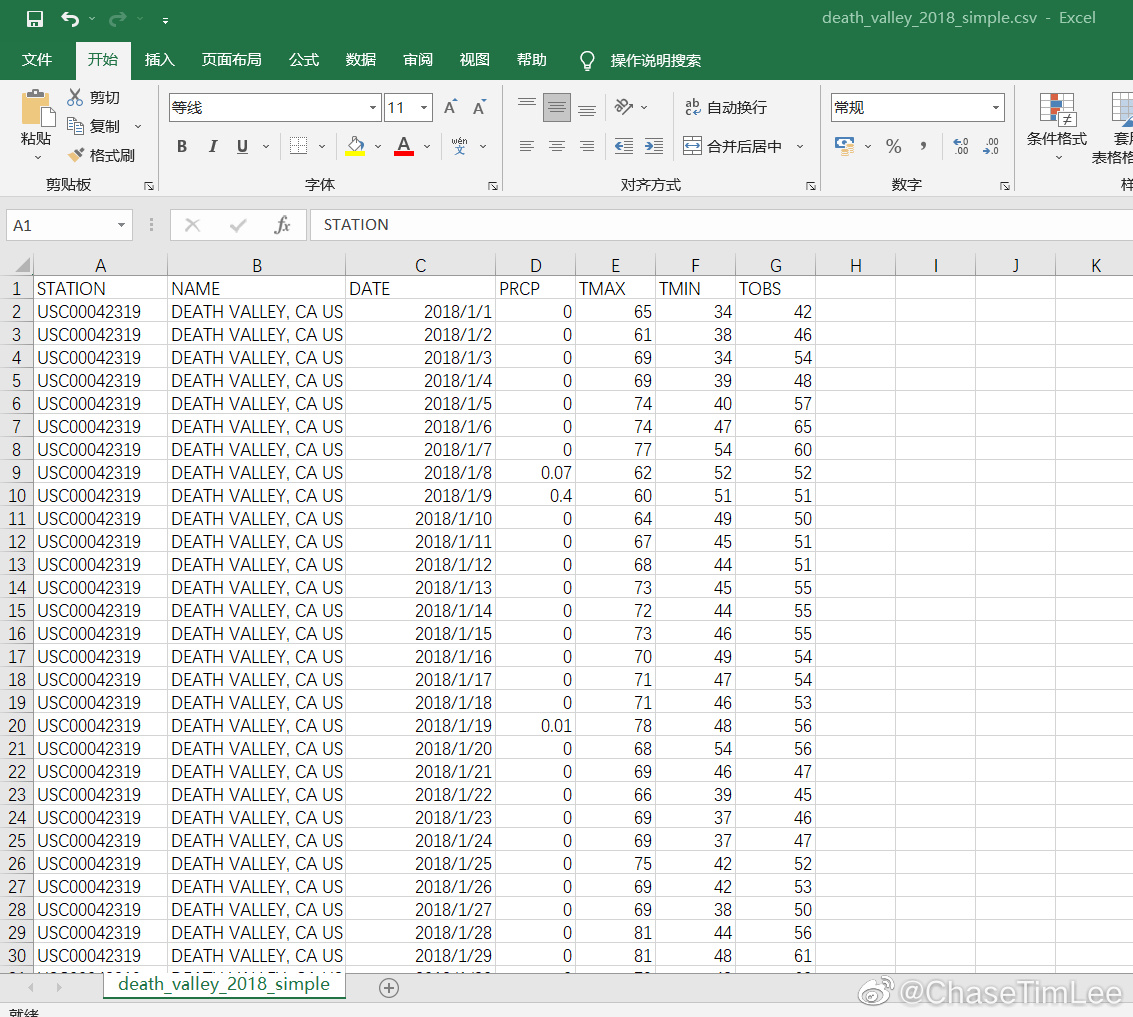The image size is (1133, 1017).
Task: Click the phonetic guide (wén) icon
Action: [x=460, y=146]
